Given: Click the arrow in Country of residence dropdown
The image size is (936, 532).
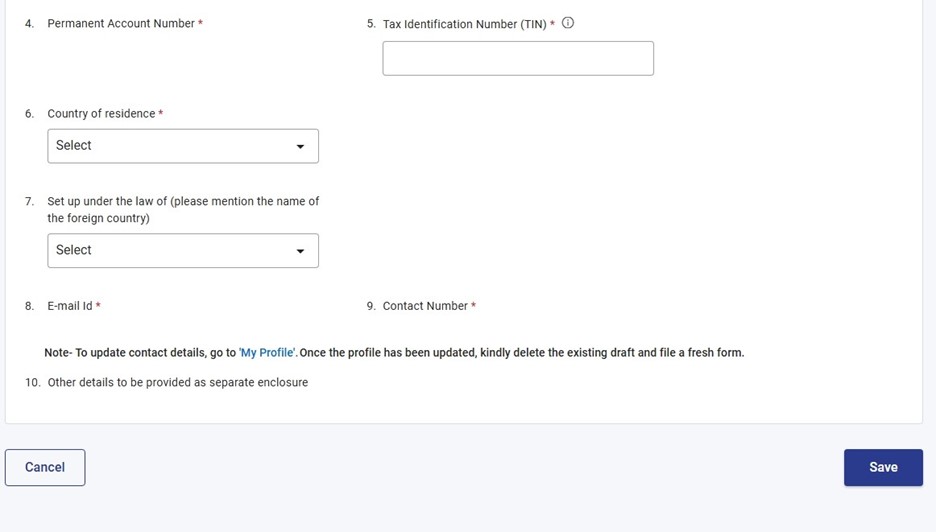Looking at the screenshot, I should point(300,147).
